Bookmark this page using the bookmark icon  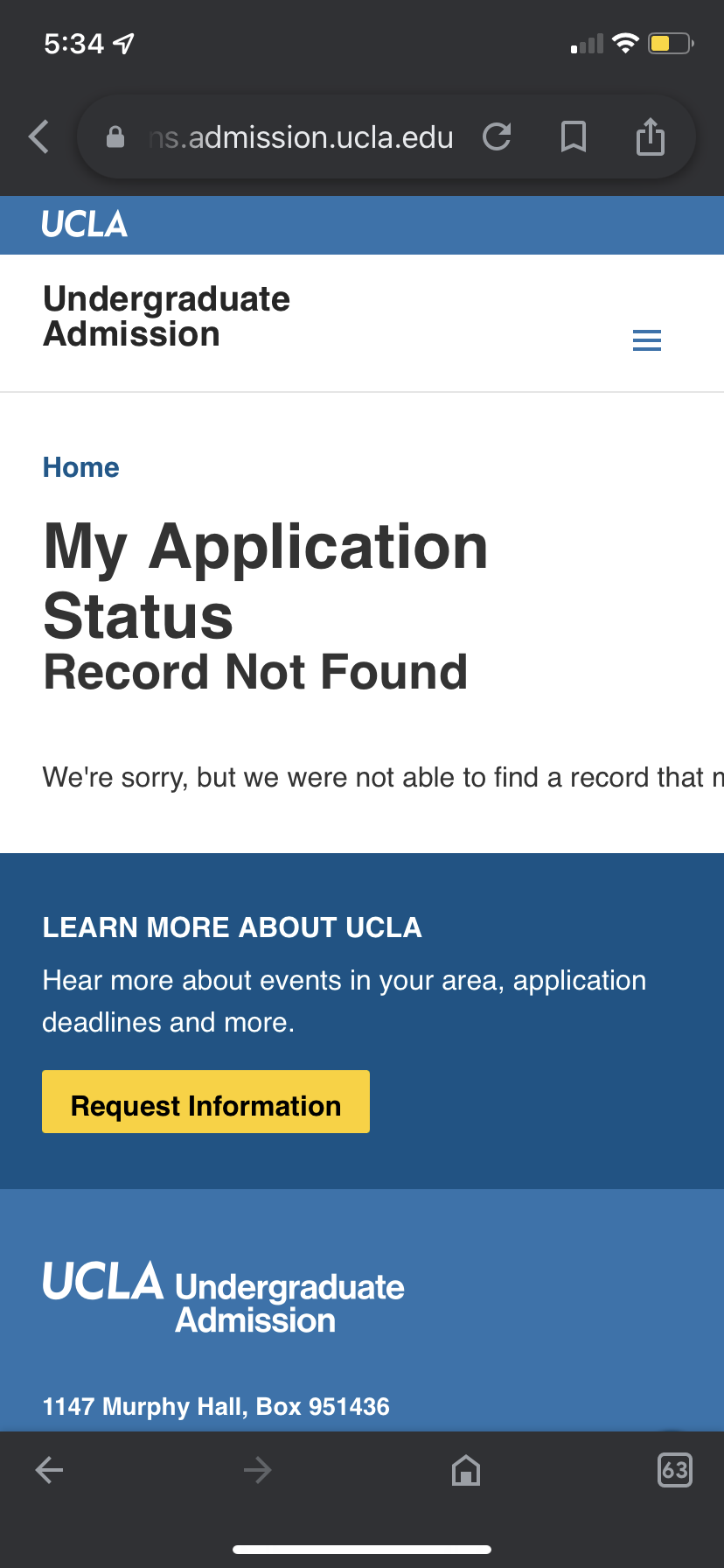point(573,137)
